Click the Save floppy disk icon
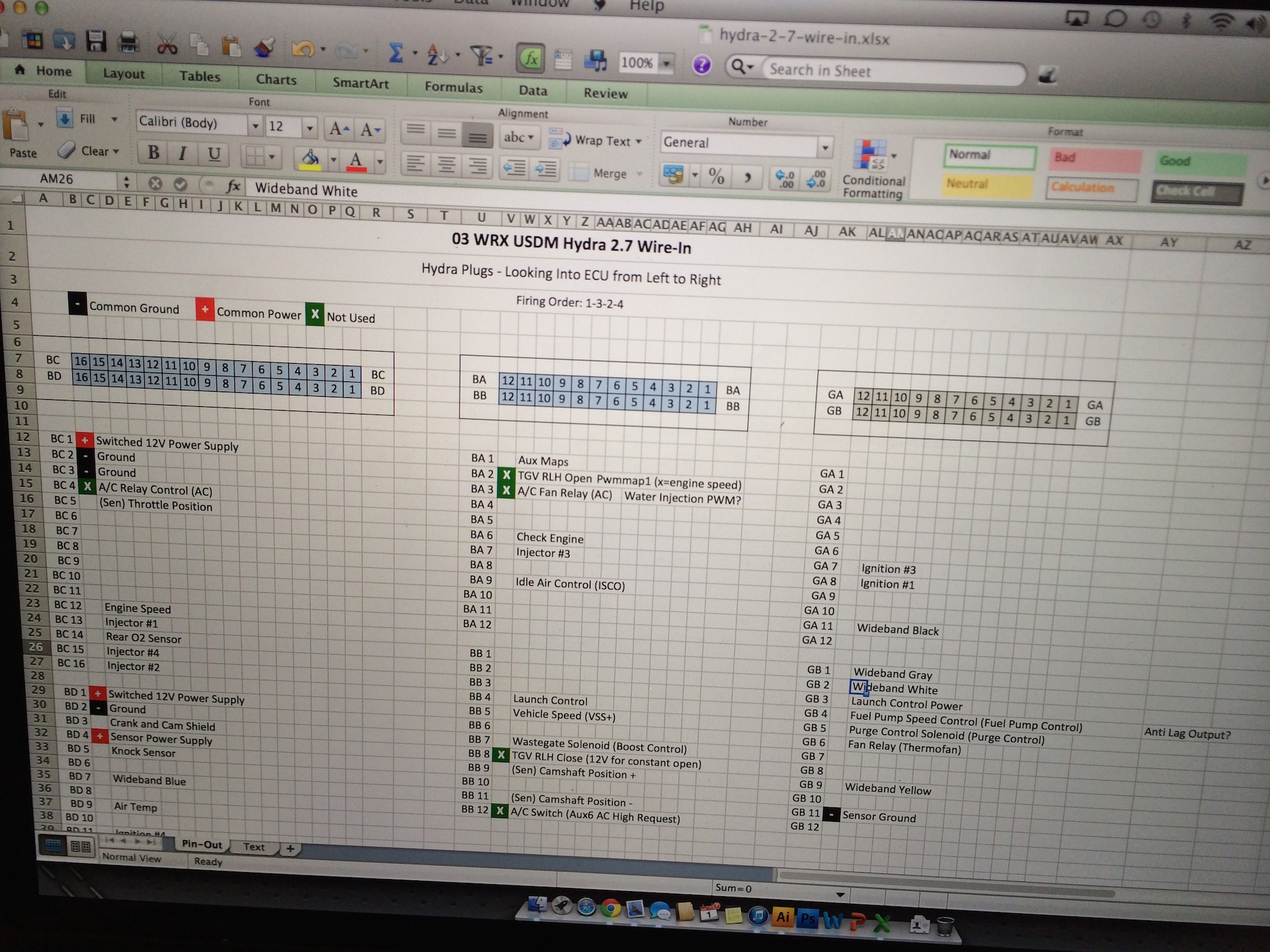The height and width of the screenshot is (952, 1270). click(x=97, y=42)
